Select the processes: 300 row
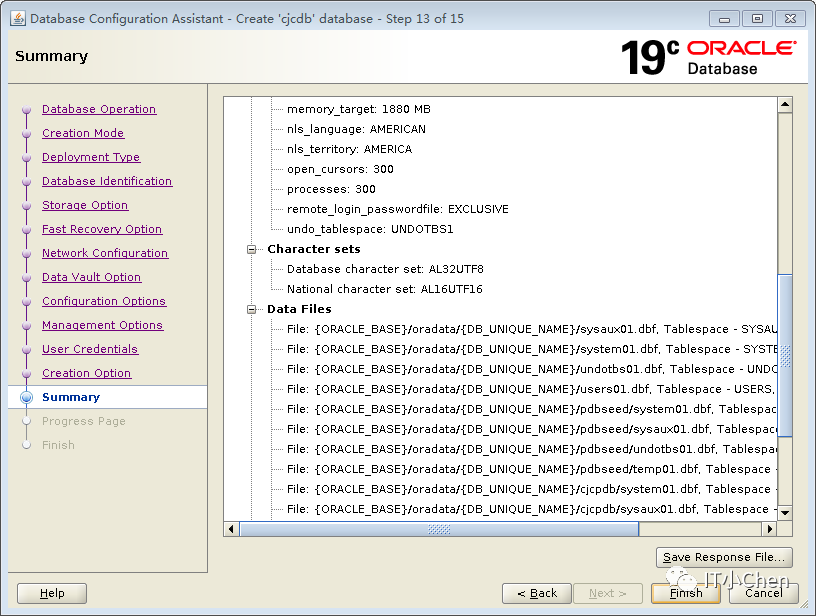This screenshot has height=616, width=816. (331, 189)
